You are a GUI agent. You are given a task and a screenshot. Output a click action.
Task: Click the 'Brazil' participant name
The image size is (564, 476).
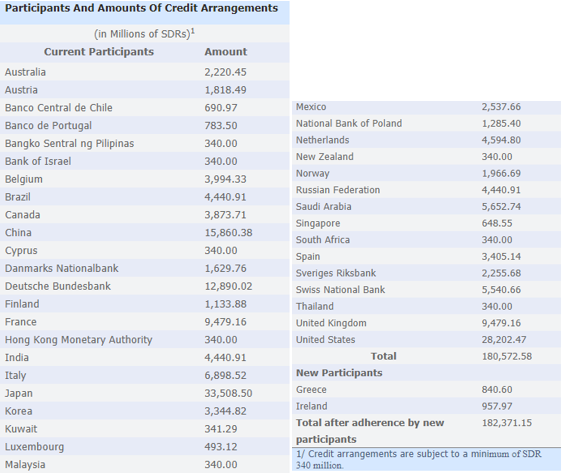(18, 197)
